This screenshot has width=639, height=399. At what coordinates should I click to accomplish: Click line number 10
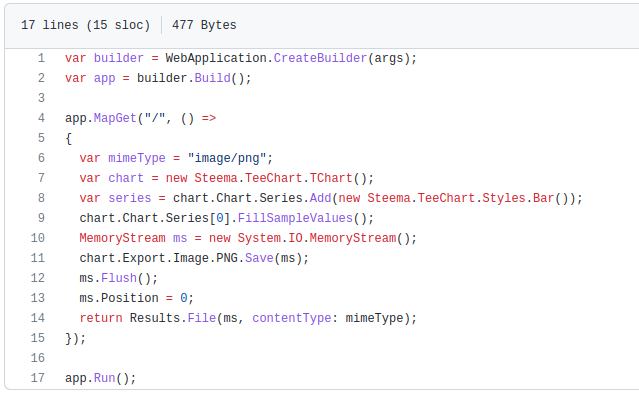(x=37, y=238)
